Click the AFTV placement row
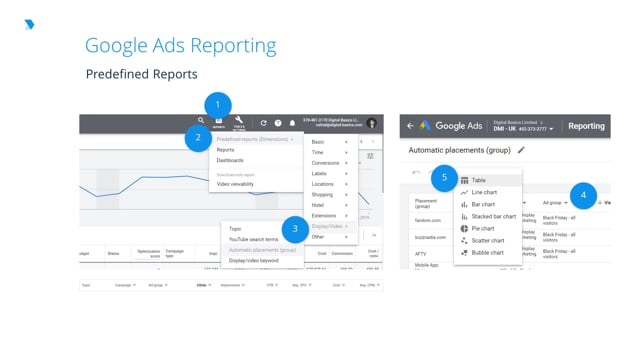 [x=420, y=254]
